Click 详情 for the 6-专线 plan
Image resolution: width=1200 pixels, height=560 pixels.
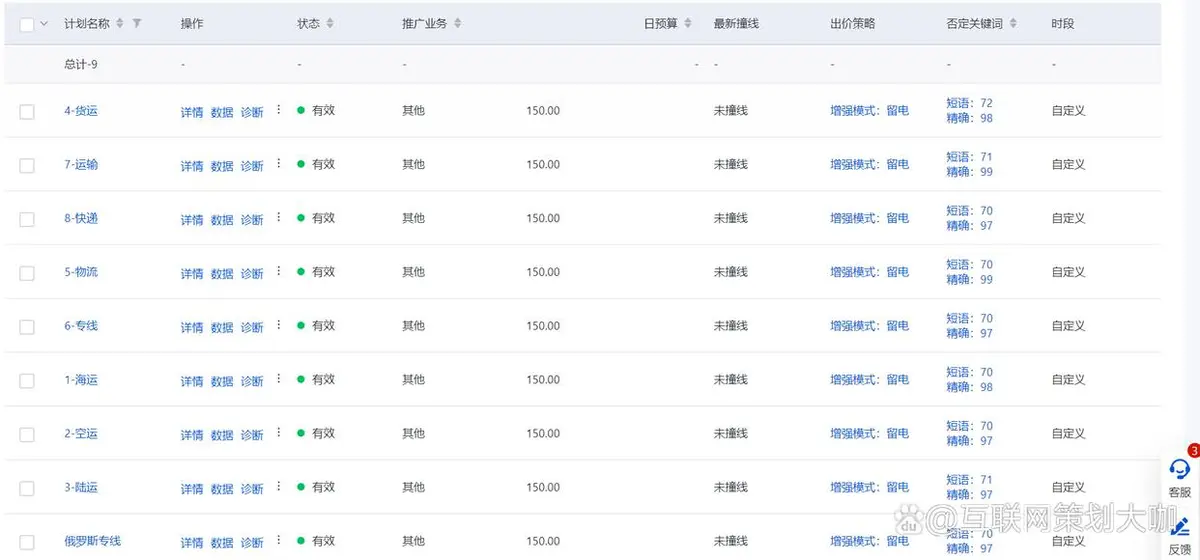tap(192, 327)
